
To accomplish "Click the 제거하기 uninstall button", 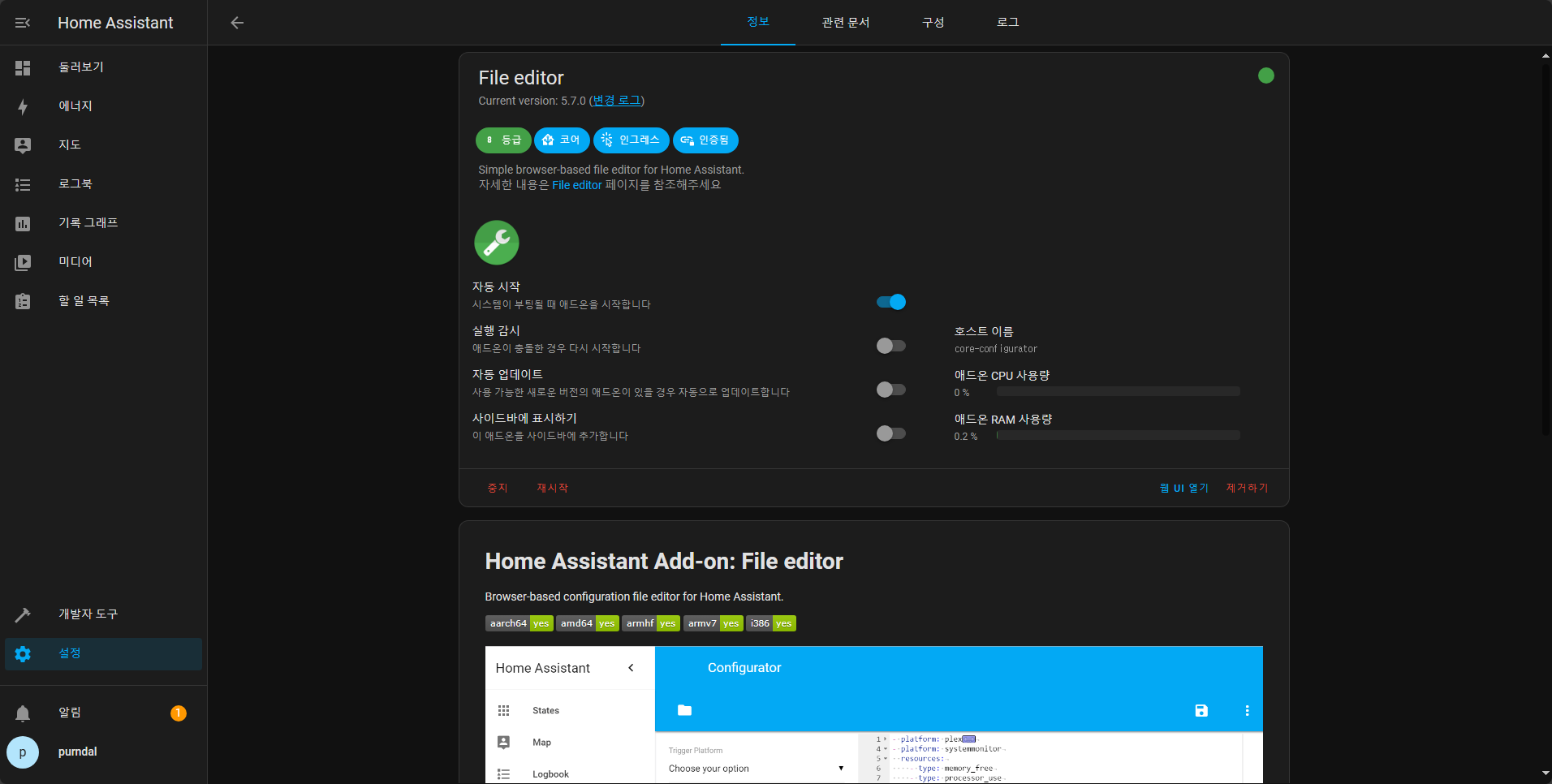I will tap(1247, 488).
